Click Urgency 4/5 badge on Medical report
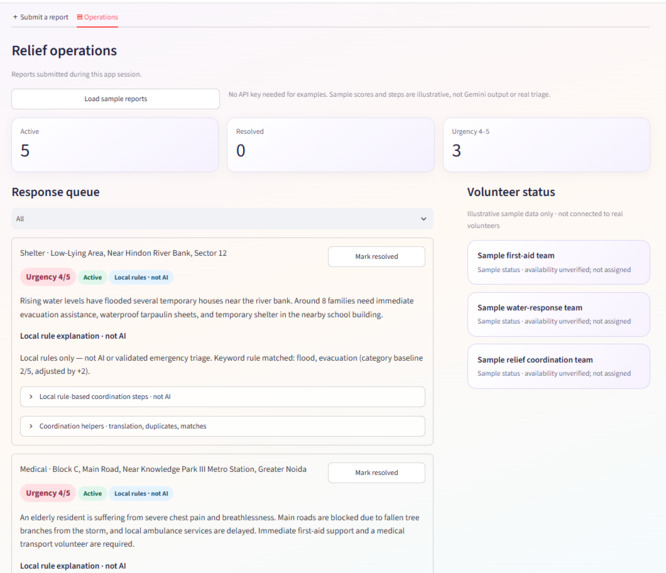Viewport: 666px width, 573px height. coord(48,493)
